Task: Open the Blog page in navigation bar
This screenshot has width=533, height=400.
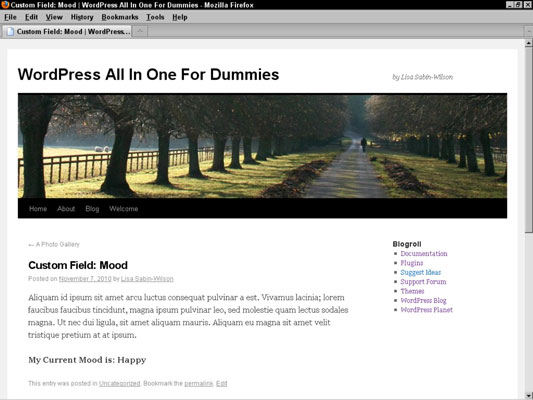Action: [92, 209]
